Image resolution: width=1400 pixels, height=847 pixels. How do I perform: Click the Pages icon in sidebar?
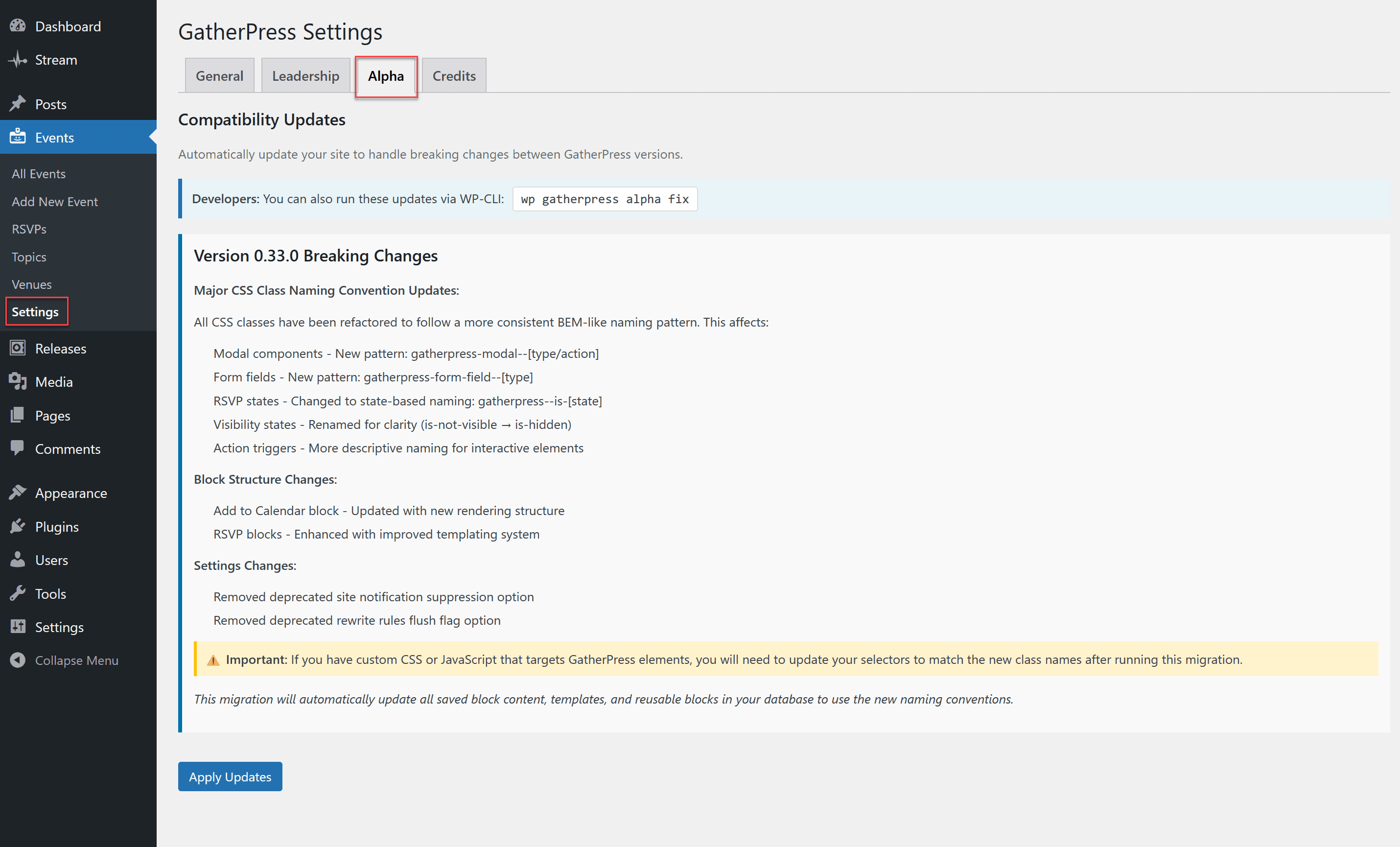pos(18,415)
